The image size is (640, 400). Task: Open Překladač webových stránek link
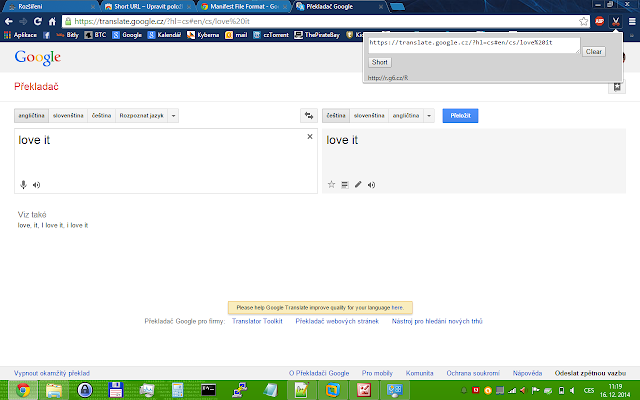click(337, 321)
